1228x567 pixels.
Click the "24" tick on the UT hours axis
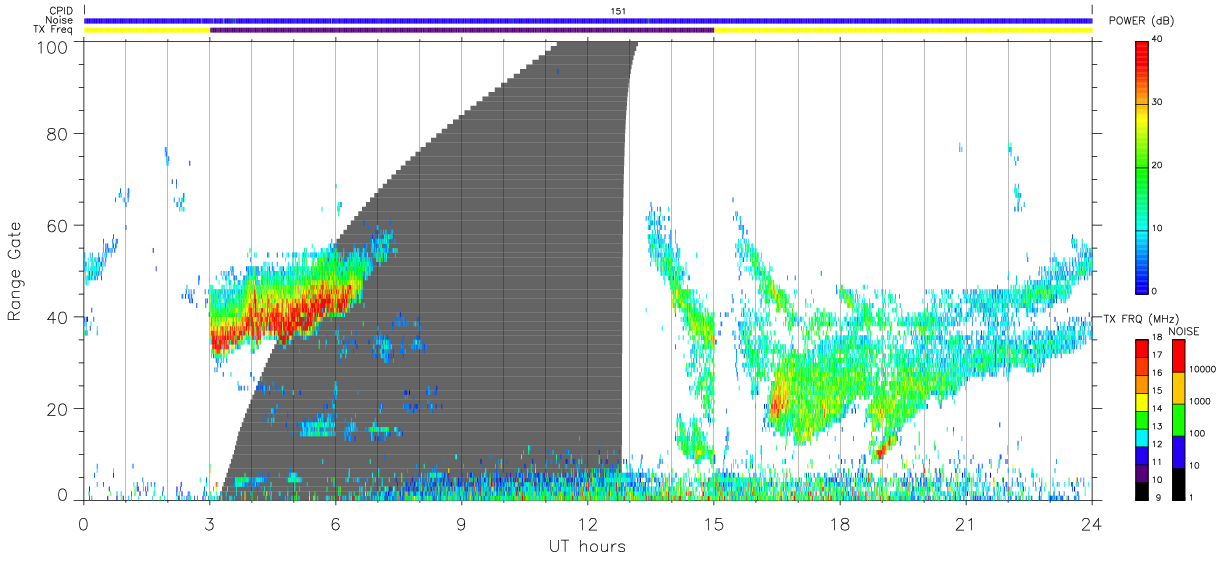coord(1092,524)
